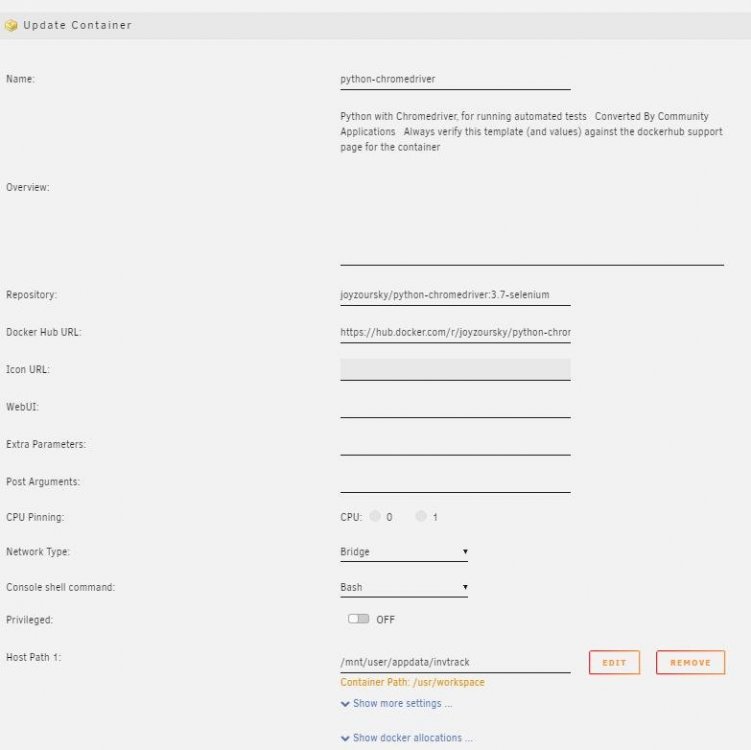This screenshot has width=751, height=750.
Task: Click the chevron beside Show docker allocations
Action: pos(345,738)
